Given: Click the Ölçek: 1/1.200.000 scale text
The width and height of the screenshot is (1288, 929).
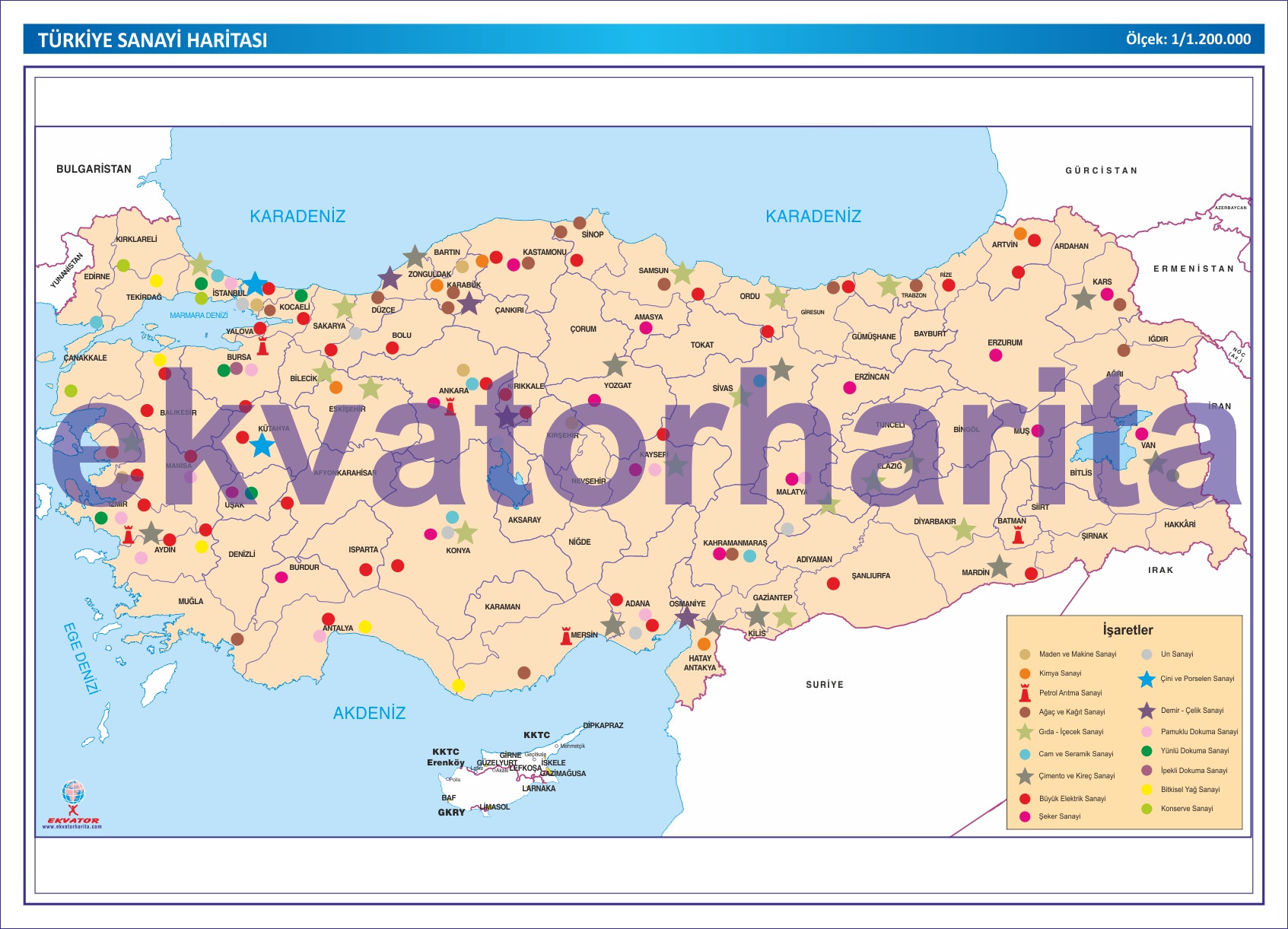Looking at the screenshot, I should click(1188, 40).
